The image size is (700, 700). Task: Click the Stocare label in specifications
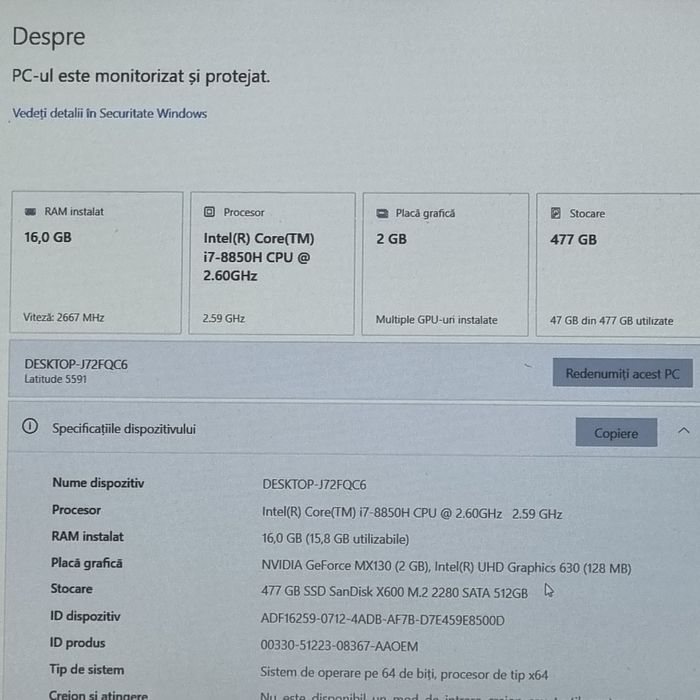click(71, 589)
